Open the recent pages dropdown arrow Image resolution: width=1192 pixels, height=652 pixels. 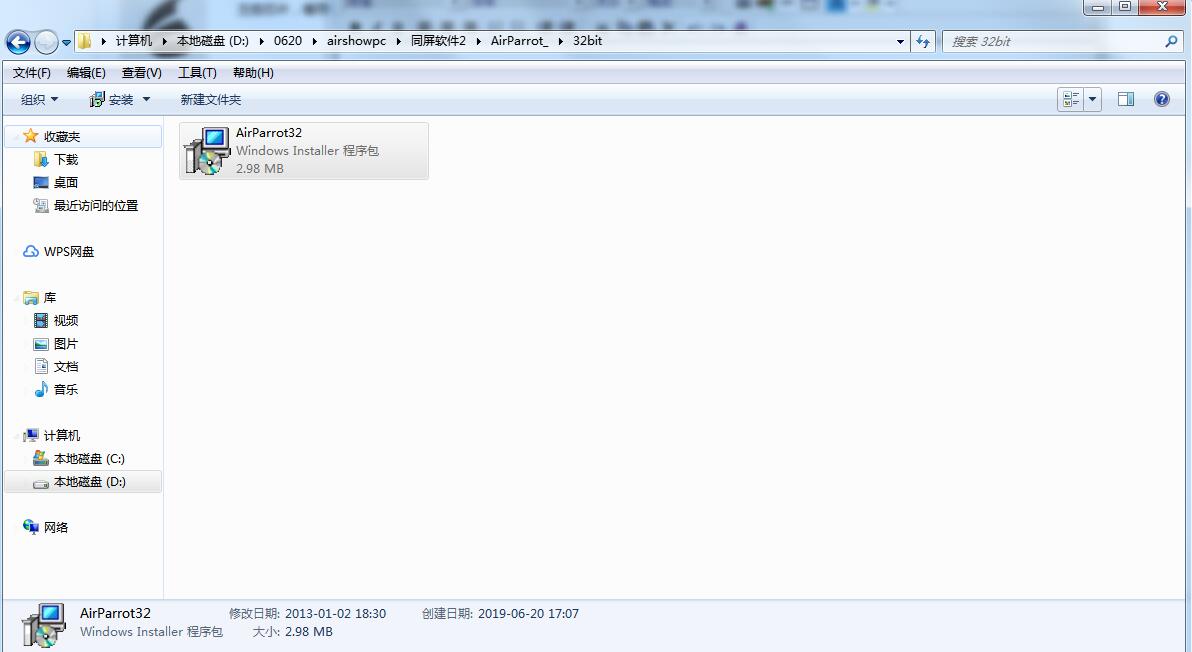click(67, 43)
